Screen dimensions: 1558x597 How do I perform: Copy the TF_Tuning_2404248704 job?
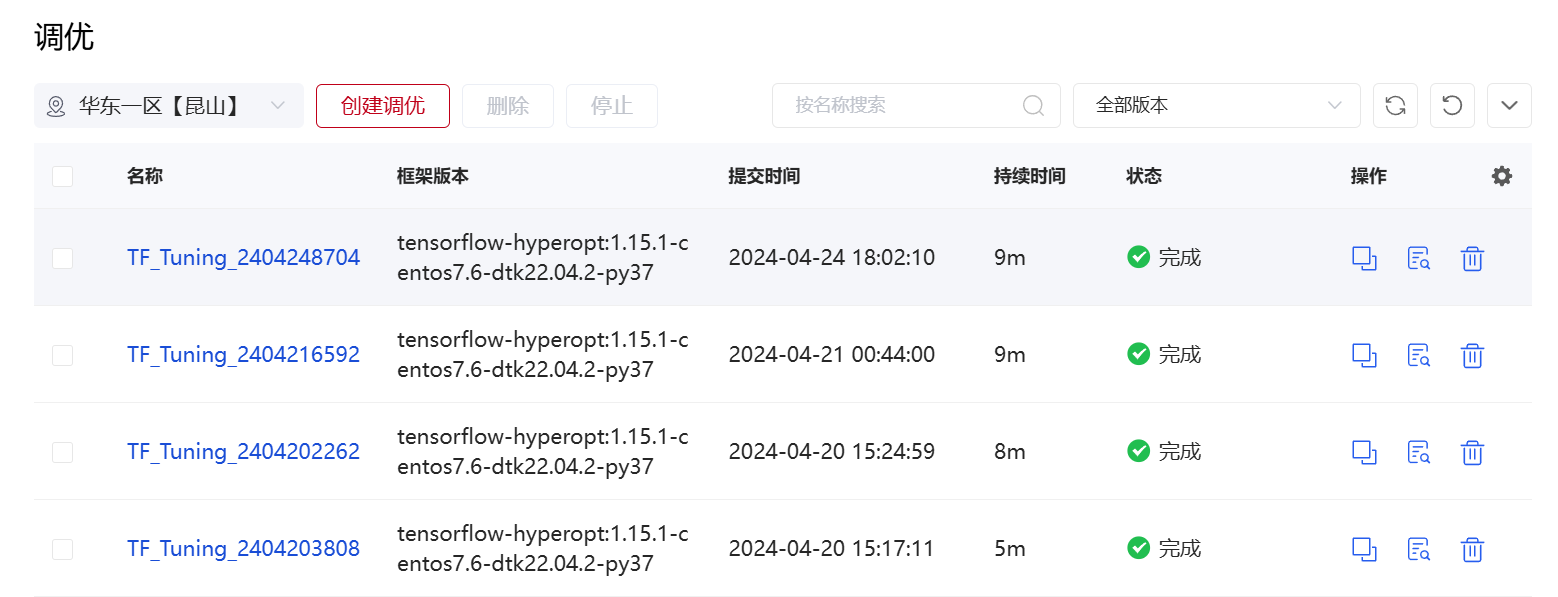[x=1364, y=258]
